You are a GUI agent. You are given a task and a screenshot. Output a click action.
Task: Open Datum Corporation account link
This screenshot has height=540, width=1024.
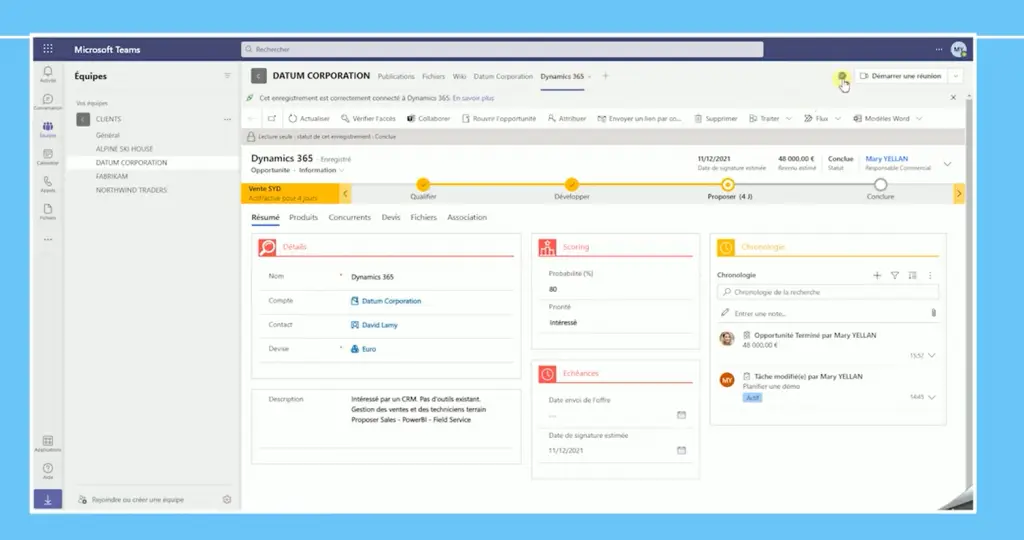pyautogui.click(x=391, y=301)
